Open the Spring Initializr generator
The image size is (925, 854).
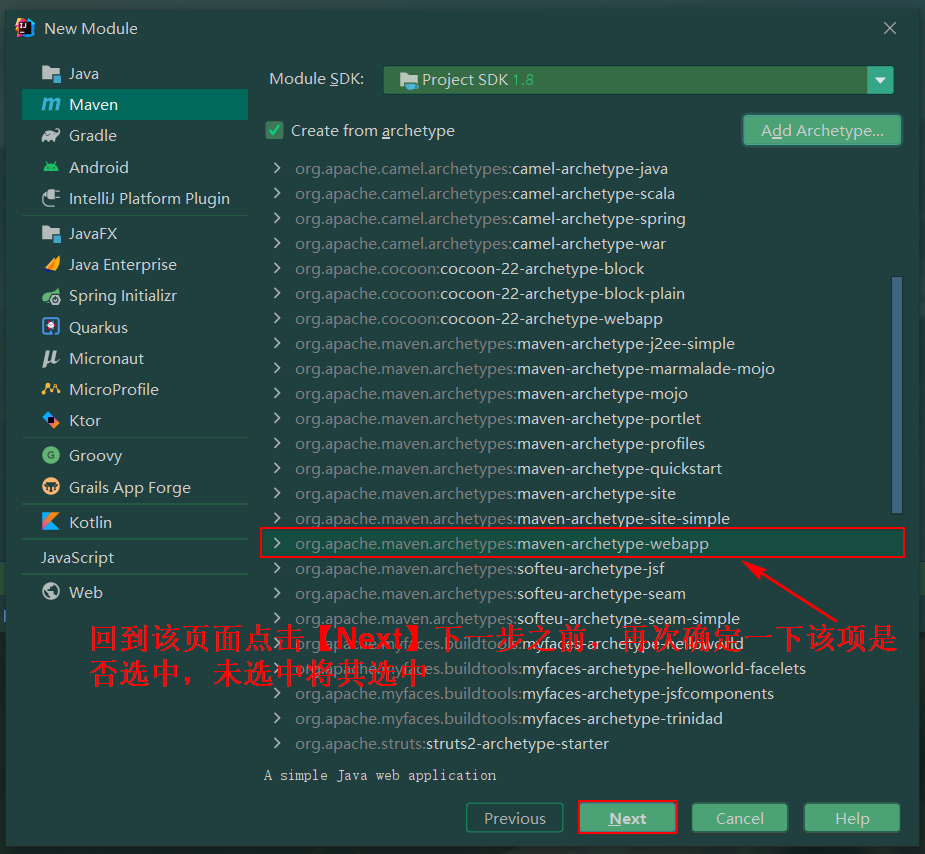51,295
